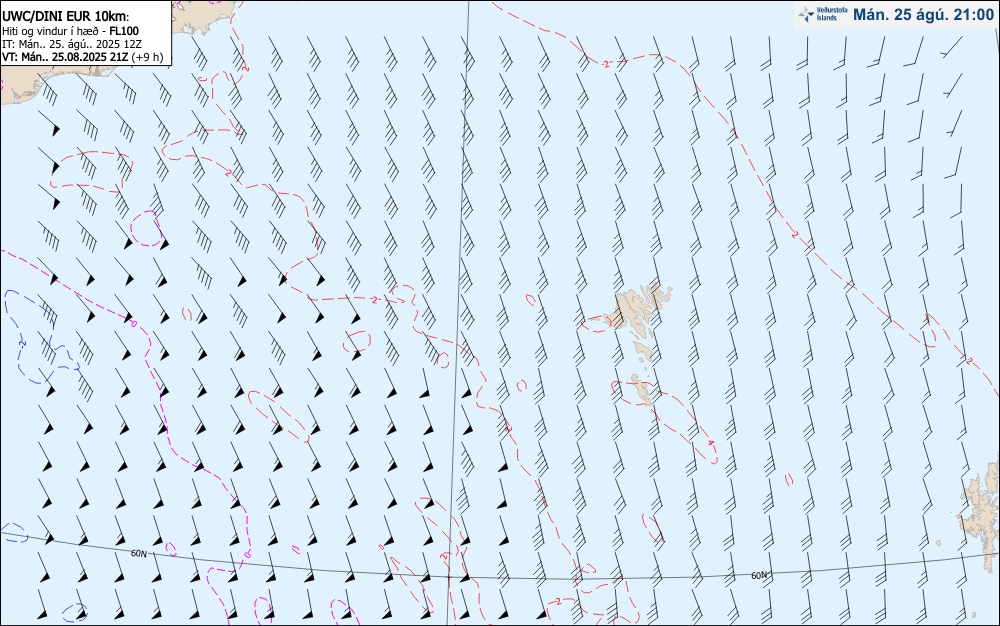Click the Veðurstofa Íslands logo

coord(822,14)
